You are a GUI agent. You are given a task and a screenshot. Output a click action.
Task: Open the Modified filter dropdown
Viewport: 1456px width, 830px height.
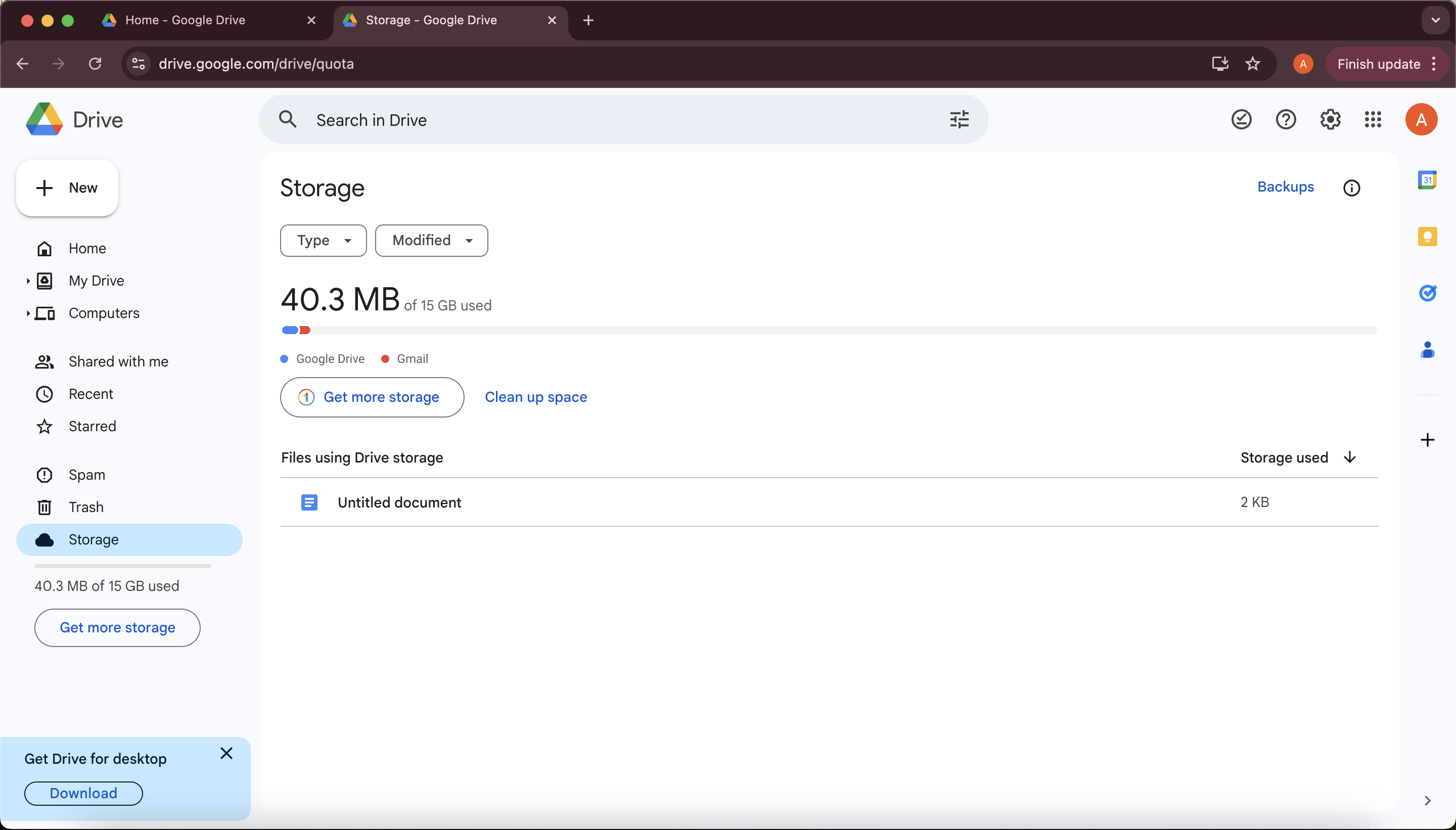click(431, 241)
